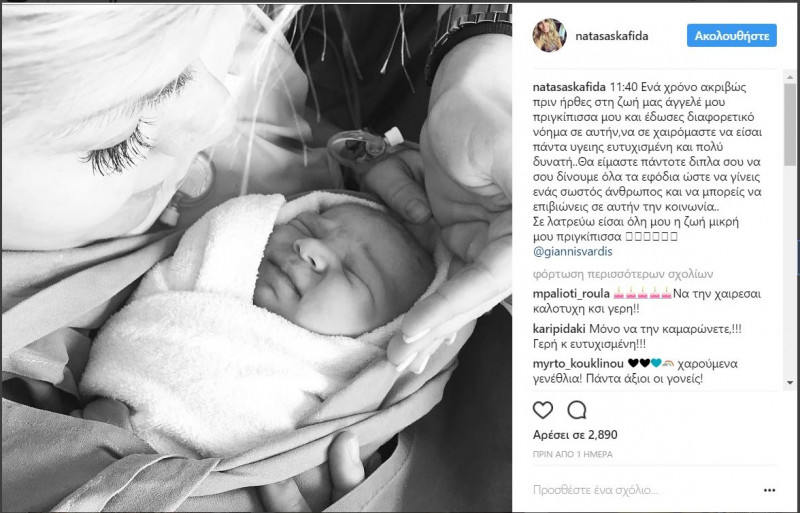This screenshot has height=513, width=800.
Task: Open comments with the speech bubble icon
Action: (x=577, y=410)
